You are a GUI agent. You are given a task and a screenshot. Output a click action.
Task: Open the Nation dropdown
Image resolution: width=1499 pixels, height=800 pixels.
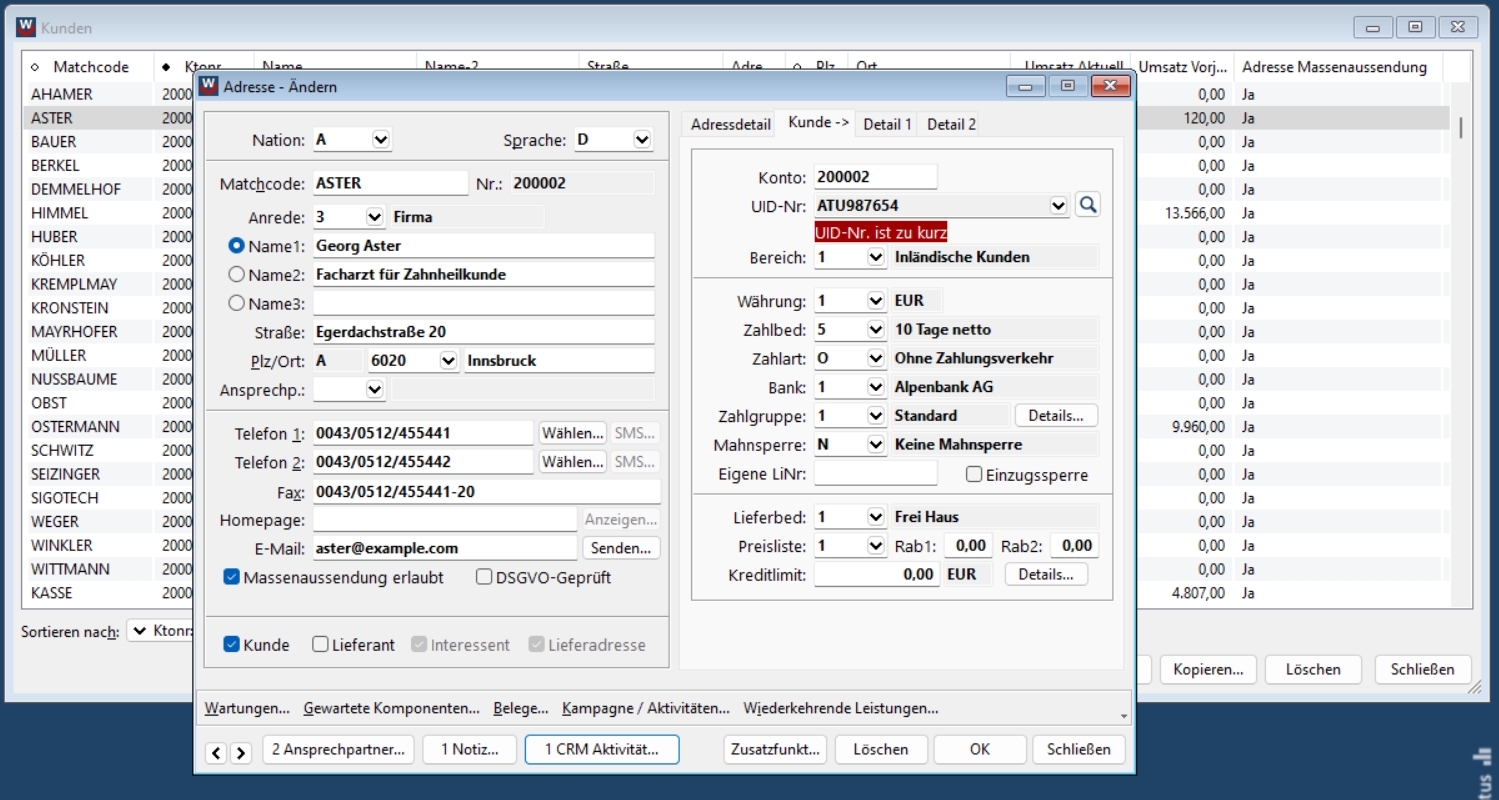[x=381, y=140]
